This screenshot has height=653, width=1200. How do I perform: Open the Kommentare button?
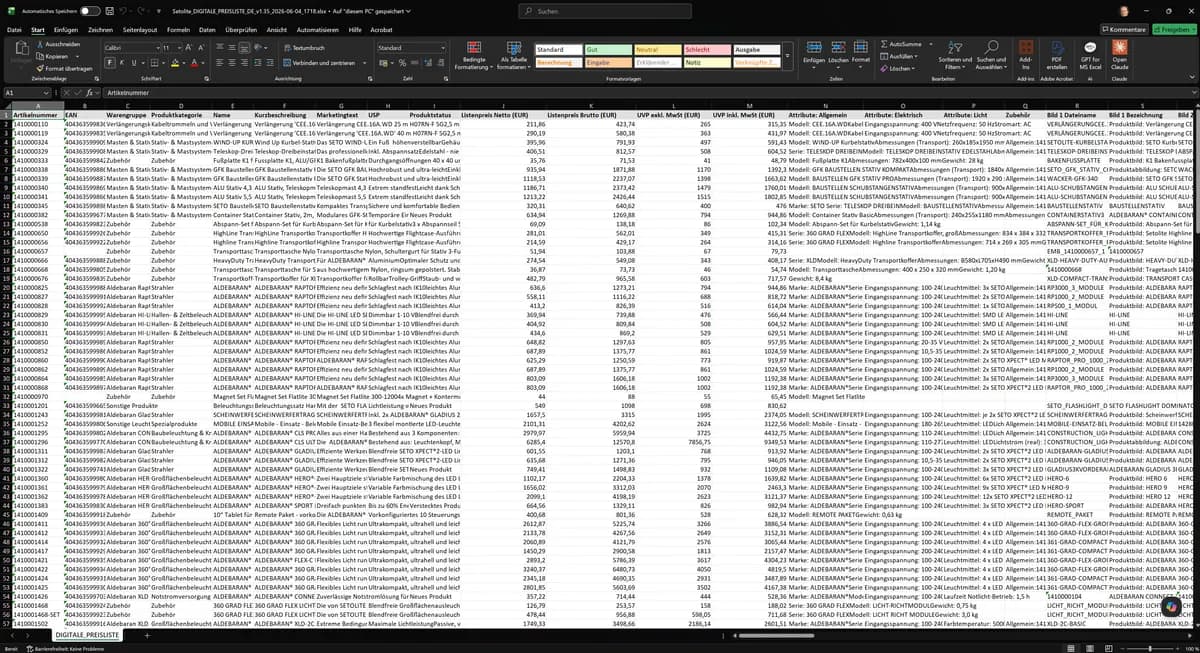click(x=1123, y=30)
